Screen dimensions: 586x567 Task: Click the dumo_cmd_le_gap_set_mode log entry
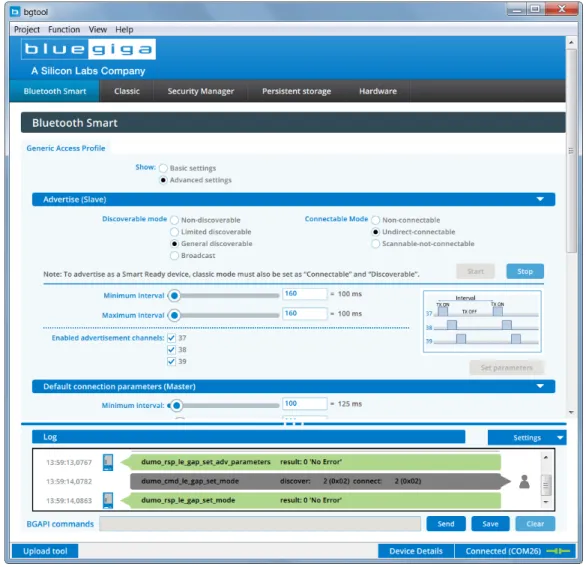click(320, 481)
